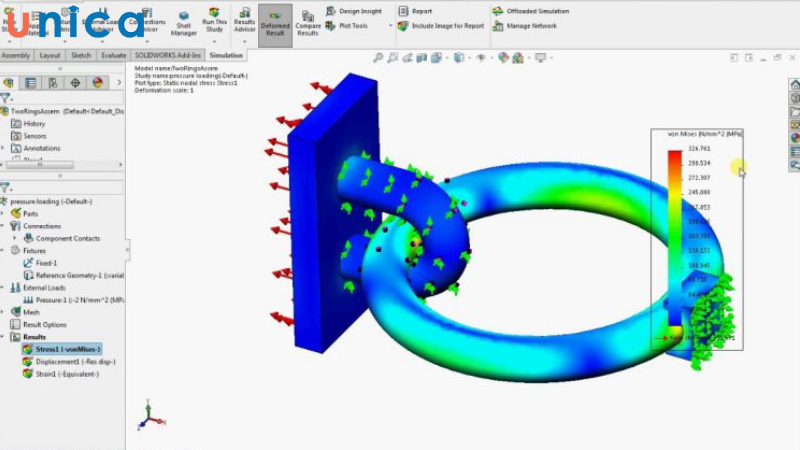Expand Plot Tools dropdown arrow

(391, 26)
